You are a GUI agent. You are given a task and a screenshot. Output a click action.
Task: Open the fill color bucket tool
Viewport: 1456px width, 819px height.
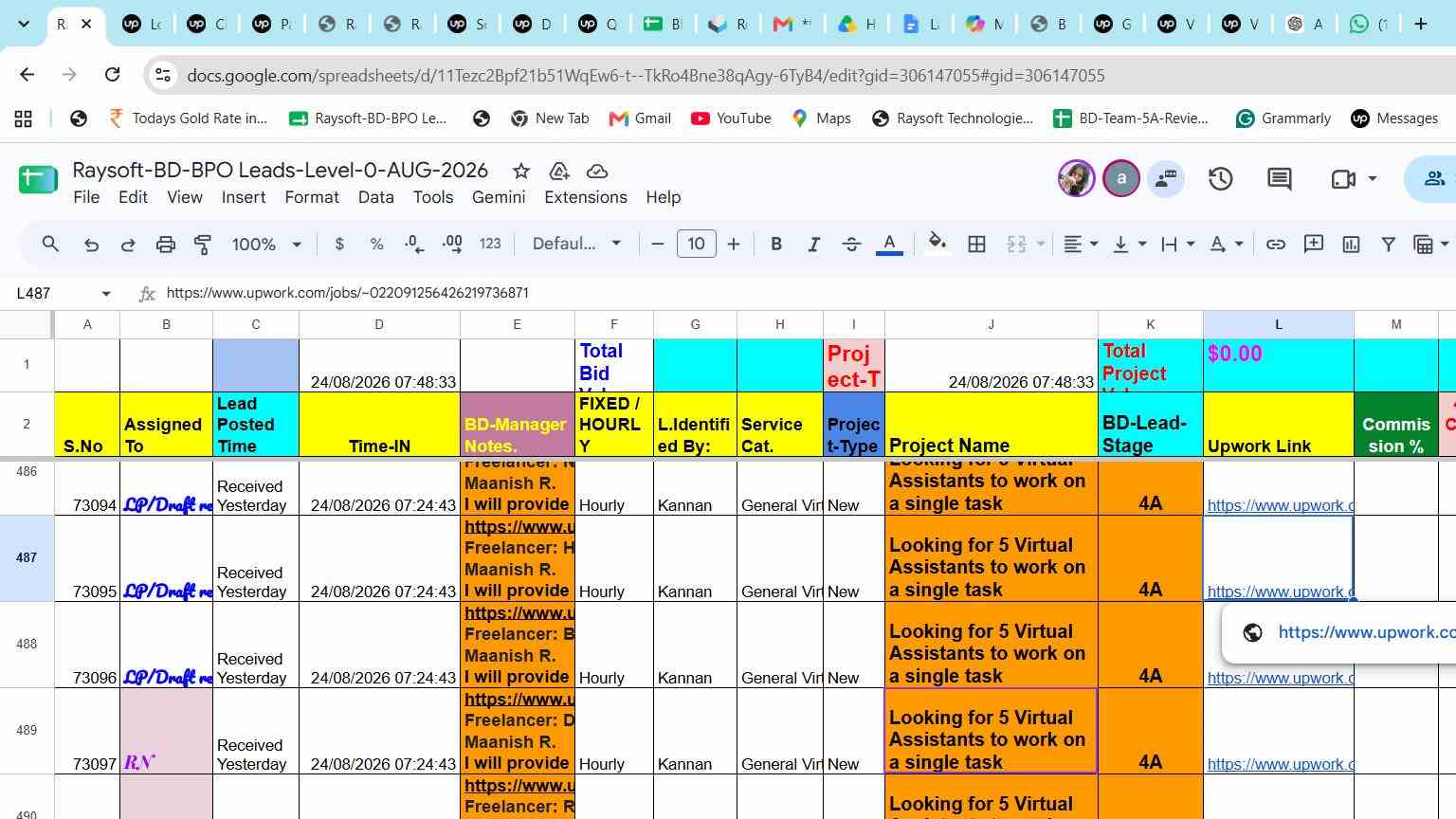click(937, 245)
